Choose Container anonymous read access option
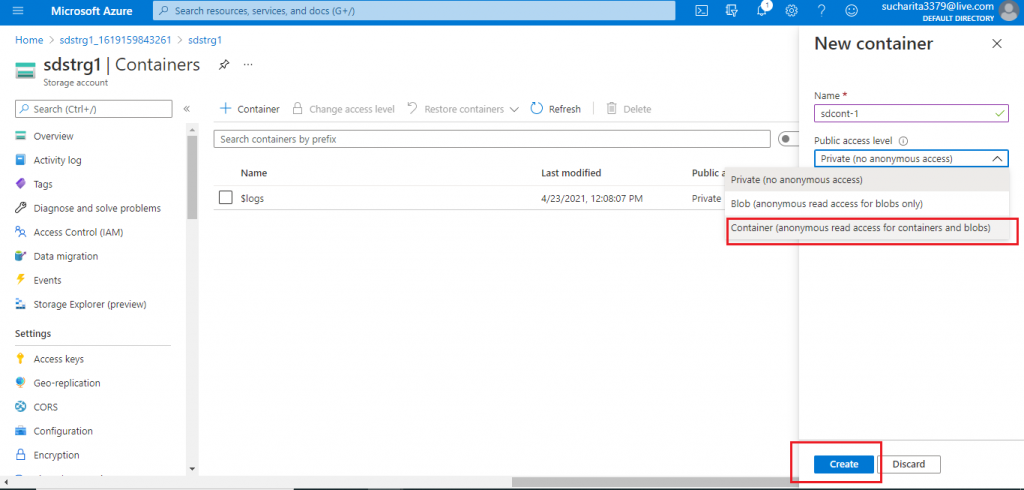Viewport: 1024px width, 490px height. click(x=868, y=228)
